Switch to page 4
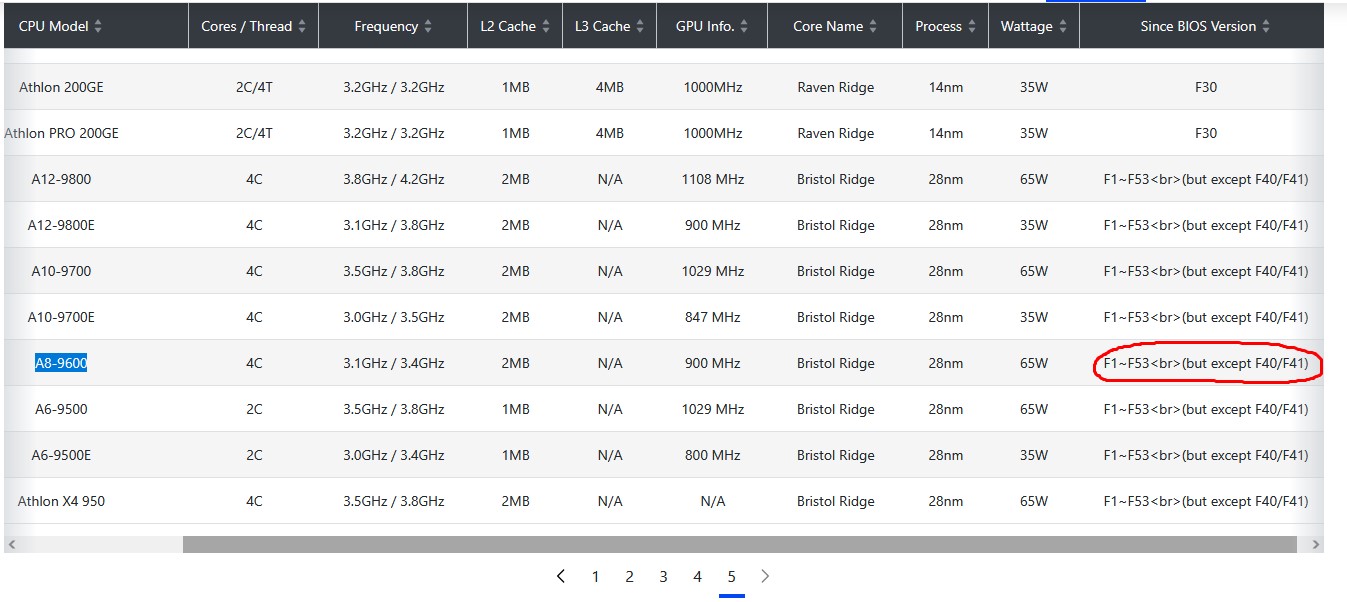Image resolution: width=1347 pixels, height=602 pixels. click(x=697, y=577)
